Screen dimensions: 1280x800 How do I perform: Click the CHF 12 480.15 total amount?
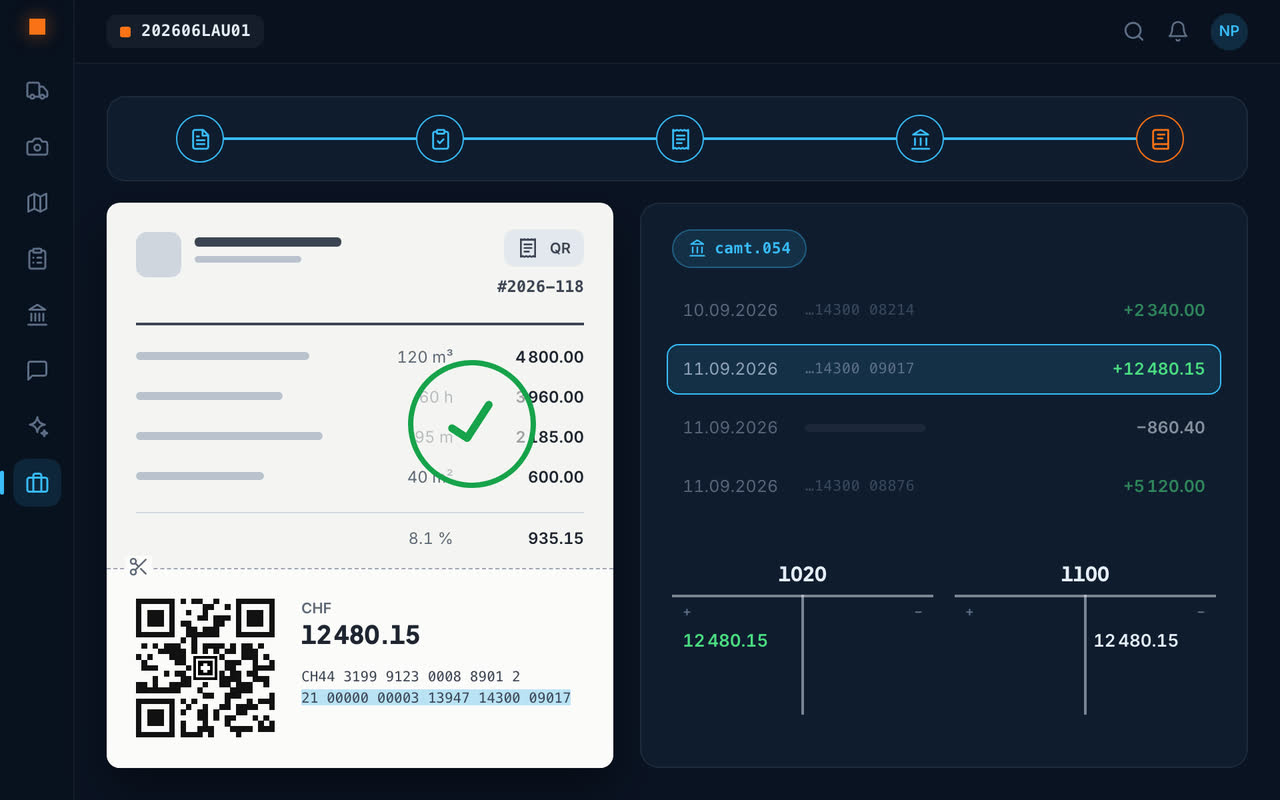(x=361, y=634)
